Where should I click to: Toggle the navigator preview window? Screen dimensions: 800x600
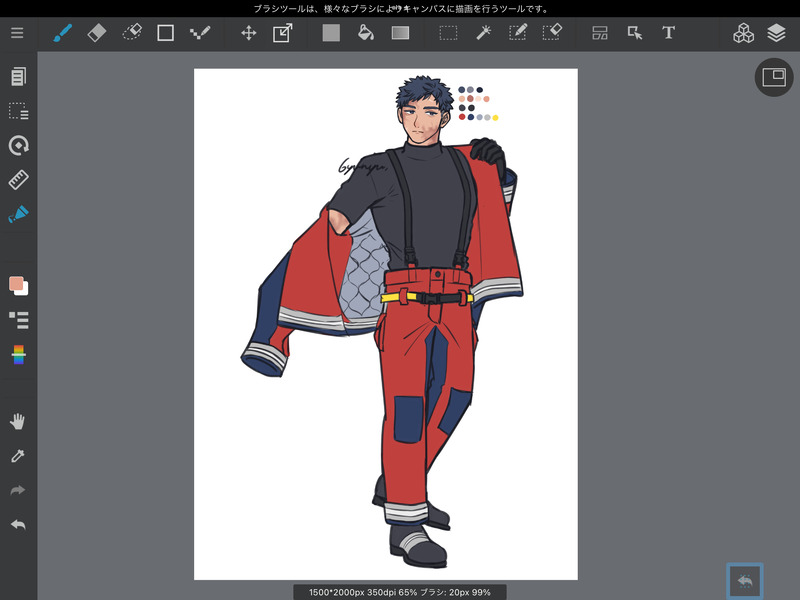(773, 77)
